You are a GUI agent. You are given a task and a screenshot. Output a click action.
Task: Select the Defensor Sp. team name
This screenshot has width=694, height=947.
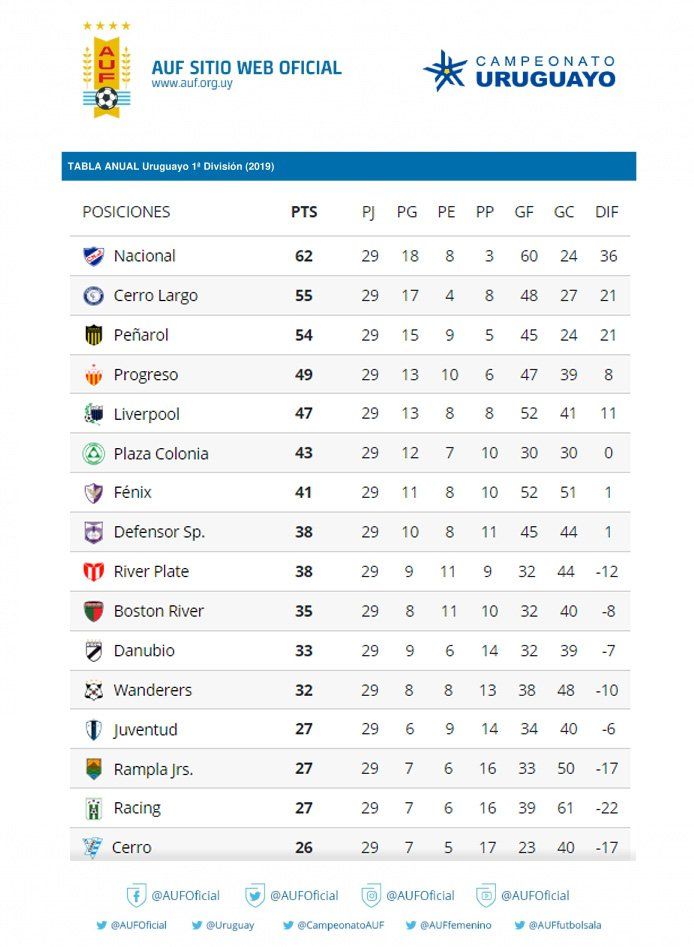[x=159, y=532]
